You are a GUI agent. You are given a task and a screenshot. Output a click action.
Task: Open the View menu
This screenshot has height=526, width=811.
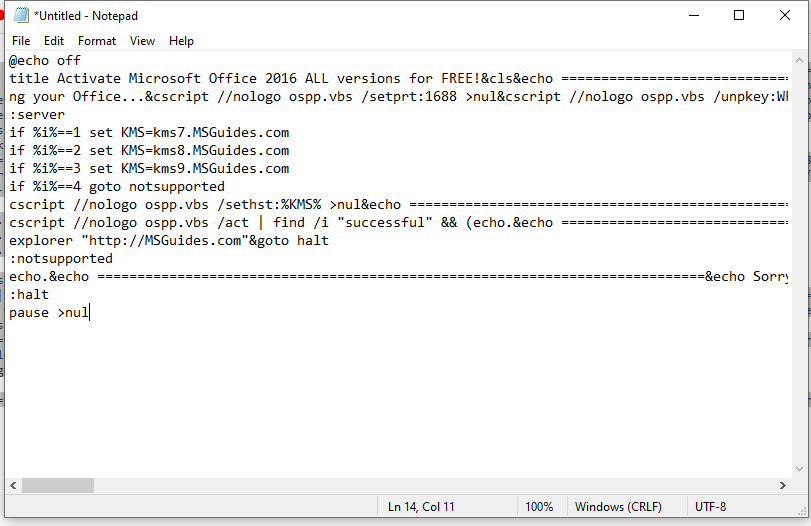click(143, 41)
